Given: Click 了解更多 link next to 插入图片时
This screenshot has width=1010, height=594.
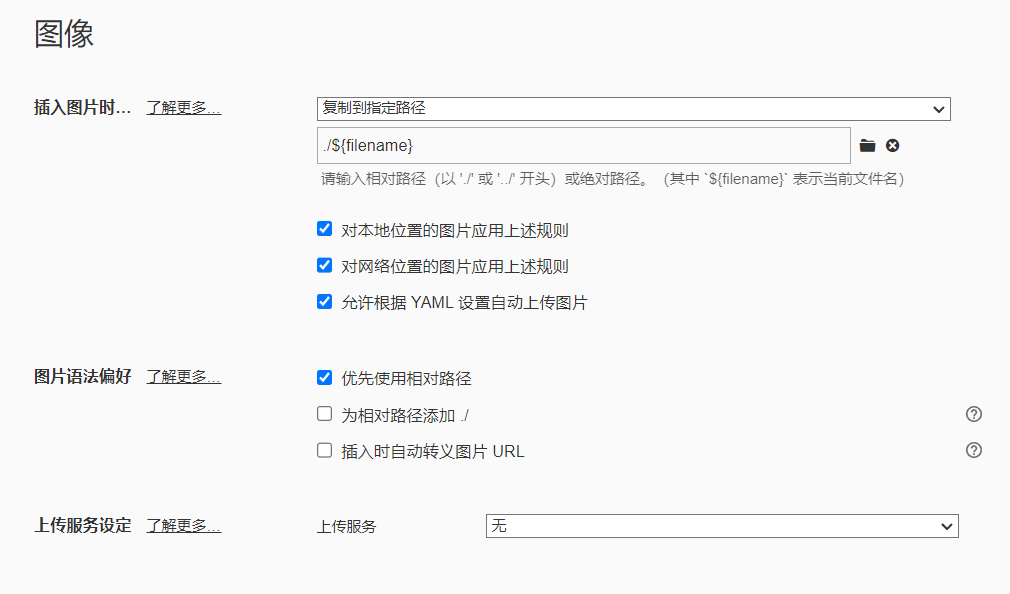Looking at the screenshot, I should [x=183, y=108].
